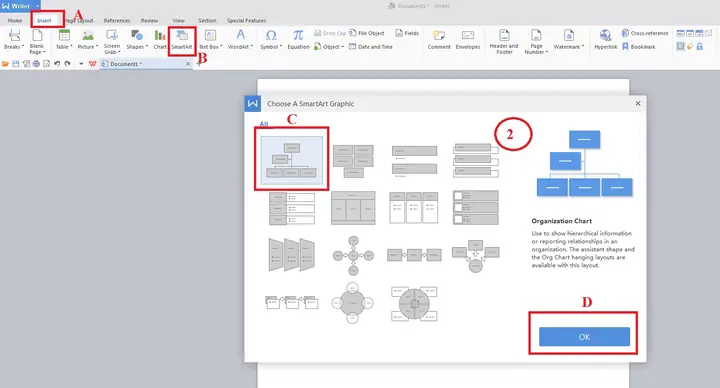Viewport: 720px width, 388px height.
Task: Open the Special Features tab
Action: tap(247, 21)
